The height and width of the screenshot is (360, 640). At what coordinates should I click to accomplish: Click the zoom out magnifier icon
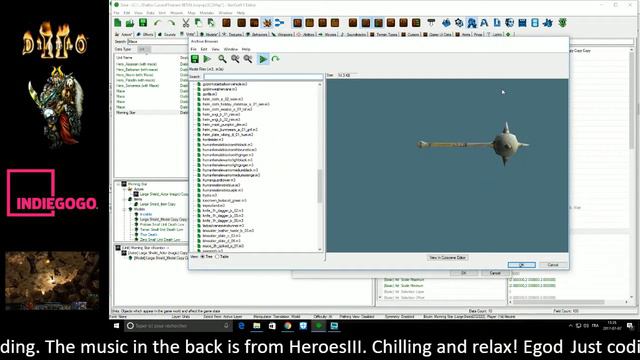(x=248, y=59)
